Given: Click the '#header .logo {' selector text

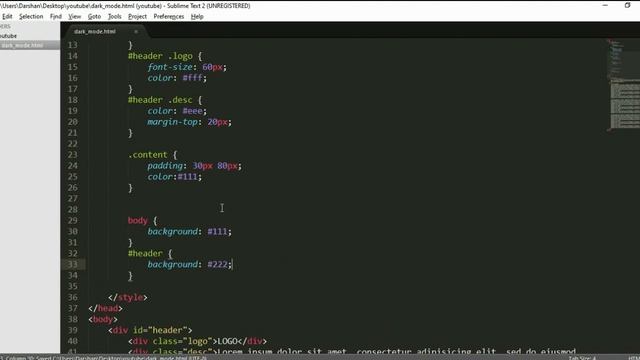Looking at the screenshot, I should click(165, 56).
